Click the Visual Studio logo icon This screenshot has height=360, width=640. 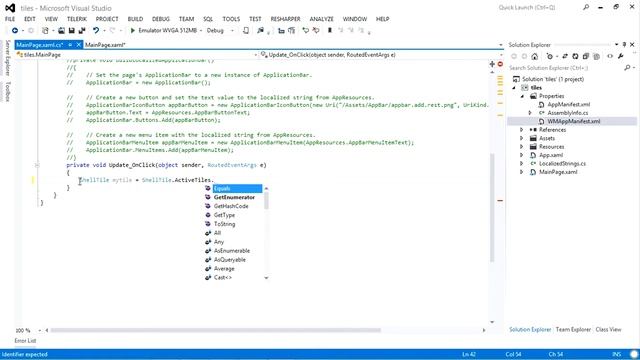tap(10, 8)
